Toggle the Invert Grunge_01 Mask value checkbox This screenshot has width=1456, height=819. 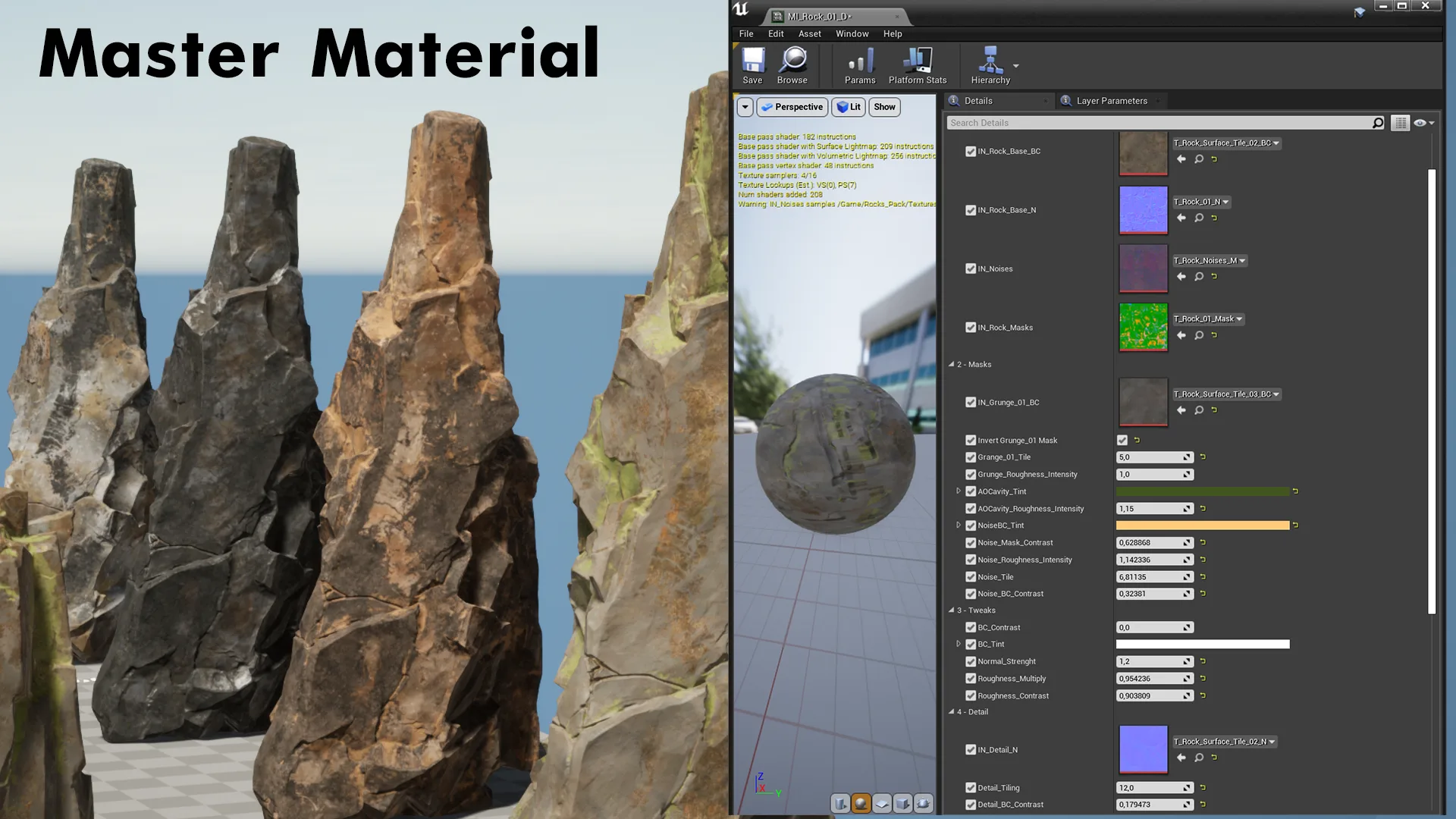(x=1122, y=440)
